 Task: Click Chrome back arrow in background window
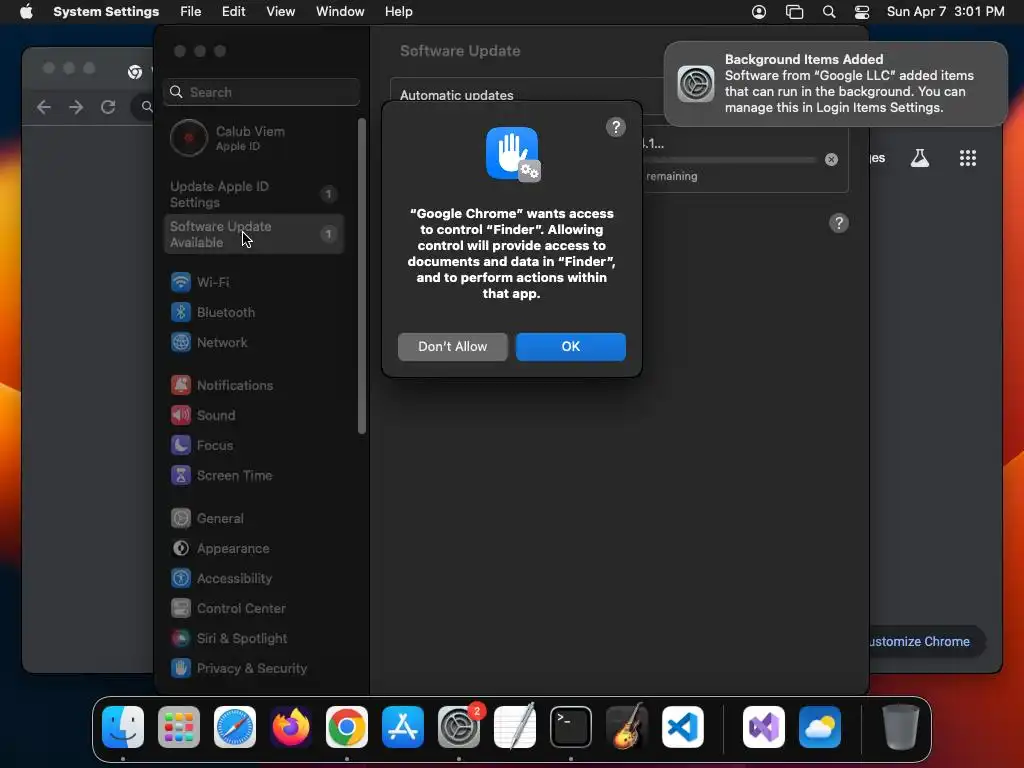(x=44, y=107)
